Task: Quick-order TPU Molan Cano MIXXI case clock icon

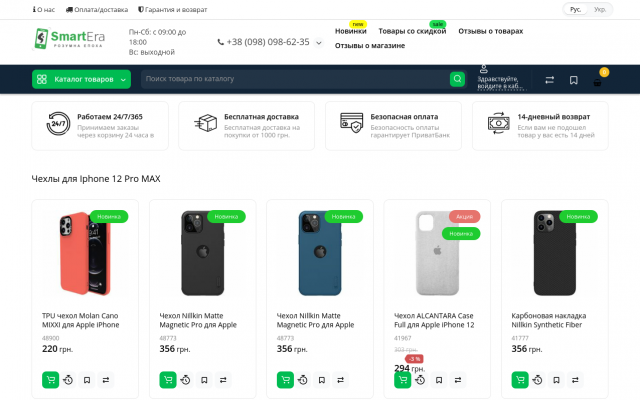Action: pyautogui.click(x=68, y=380)
